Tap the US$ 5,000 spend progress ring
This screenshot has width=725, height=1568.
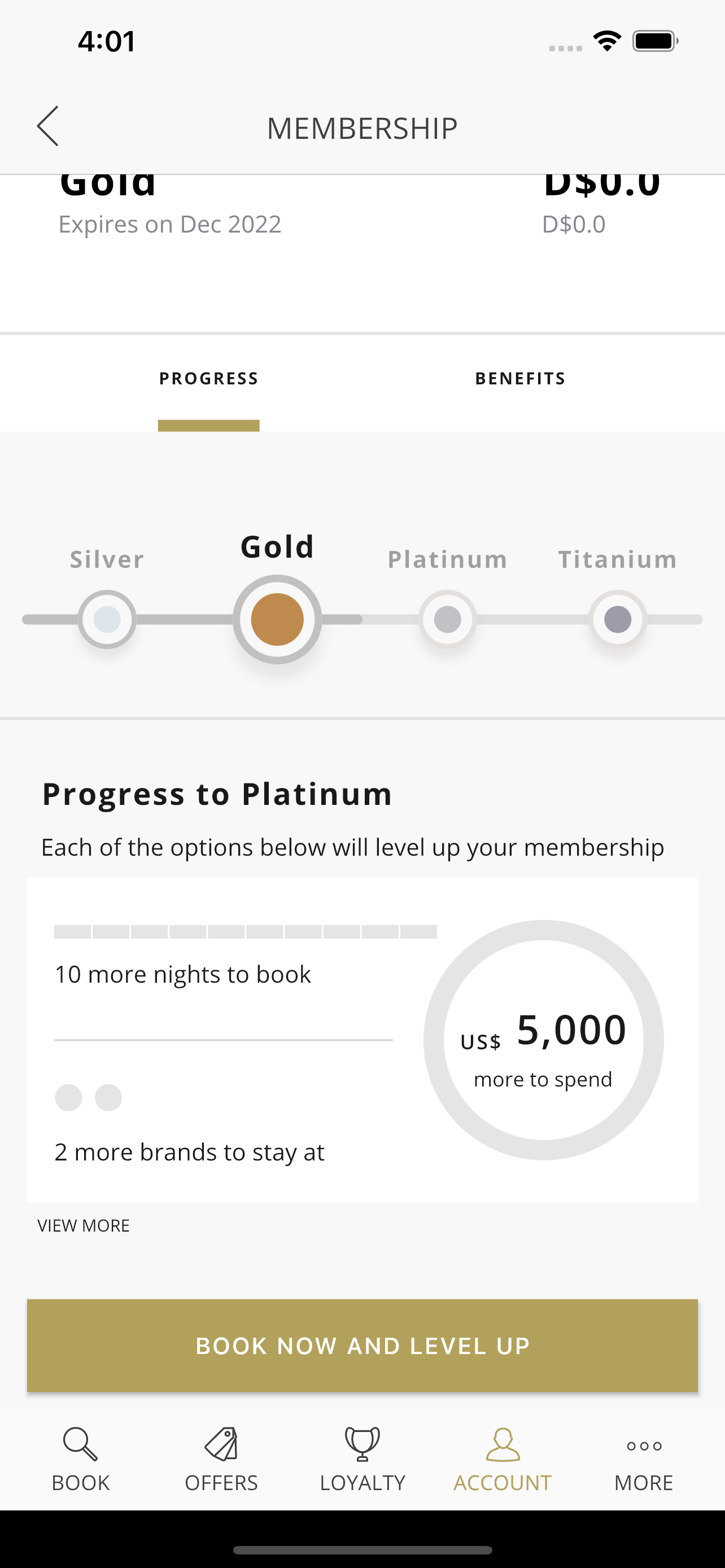pos(543,1040)
